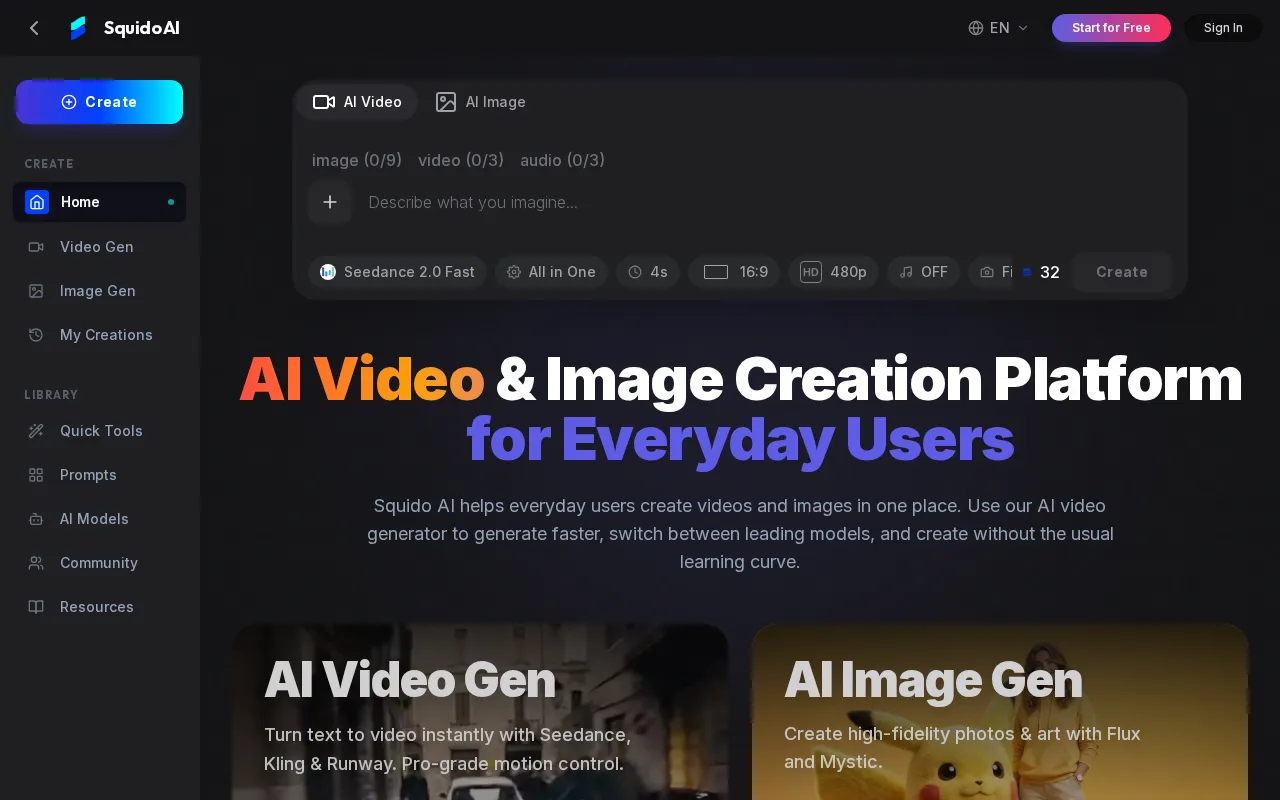The image size is (1280, 800).
Task: Click the "image (0/9)" reference counter
Action: pyautogui.click(x=357, y=160)
